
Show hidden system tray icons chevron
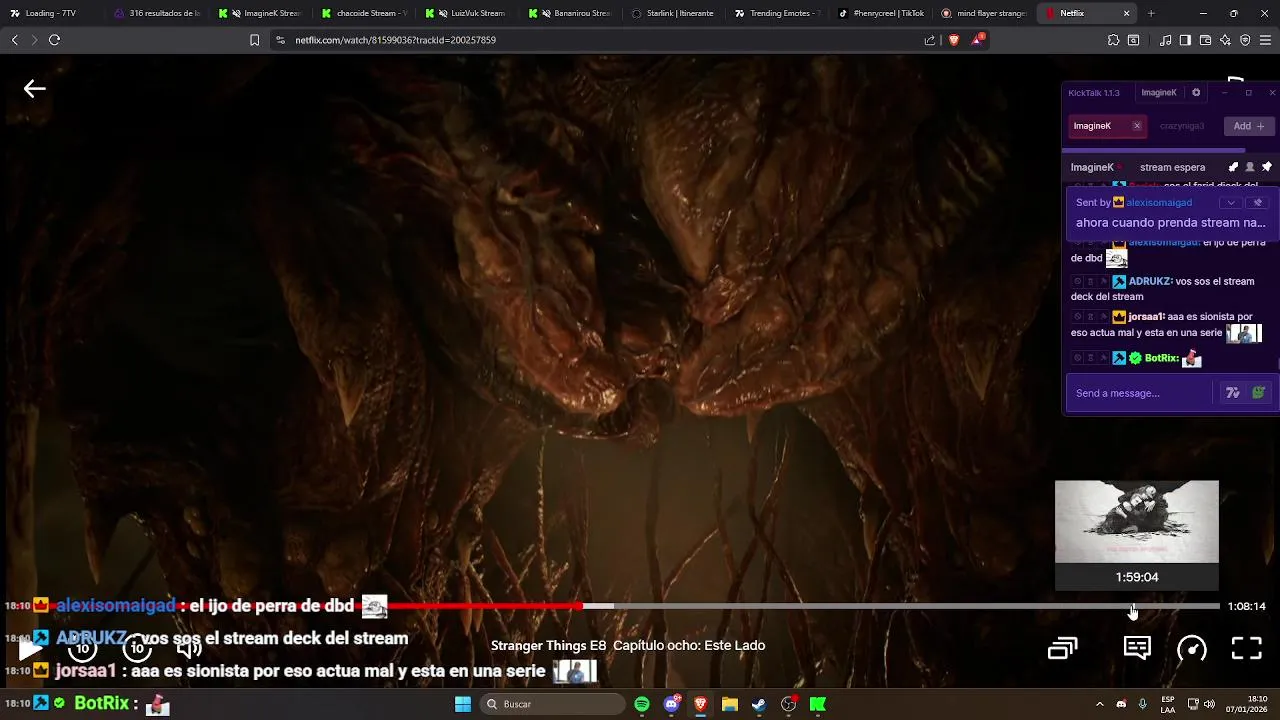(1099, 704)
